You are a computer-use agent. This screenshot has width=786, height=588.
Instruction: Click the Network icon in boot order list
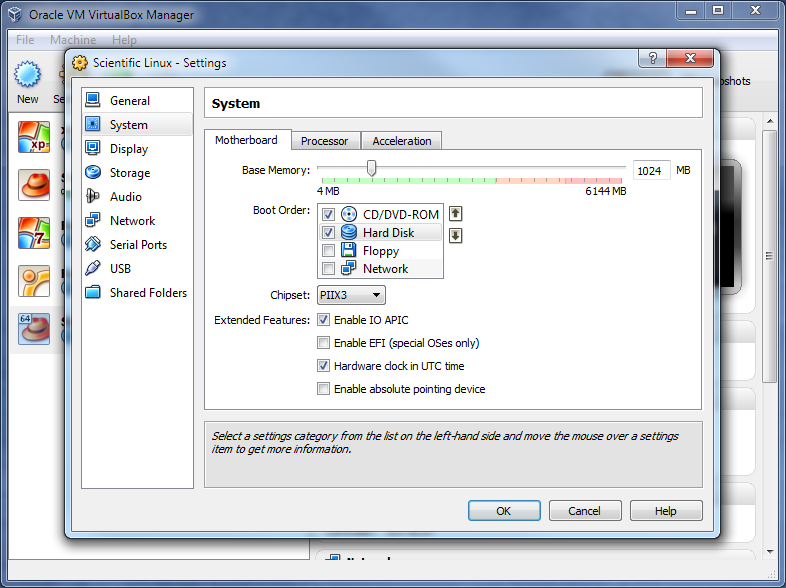pyautogui.click(x=349, y=268)
